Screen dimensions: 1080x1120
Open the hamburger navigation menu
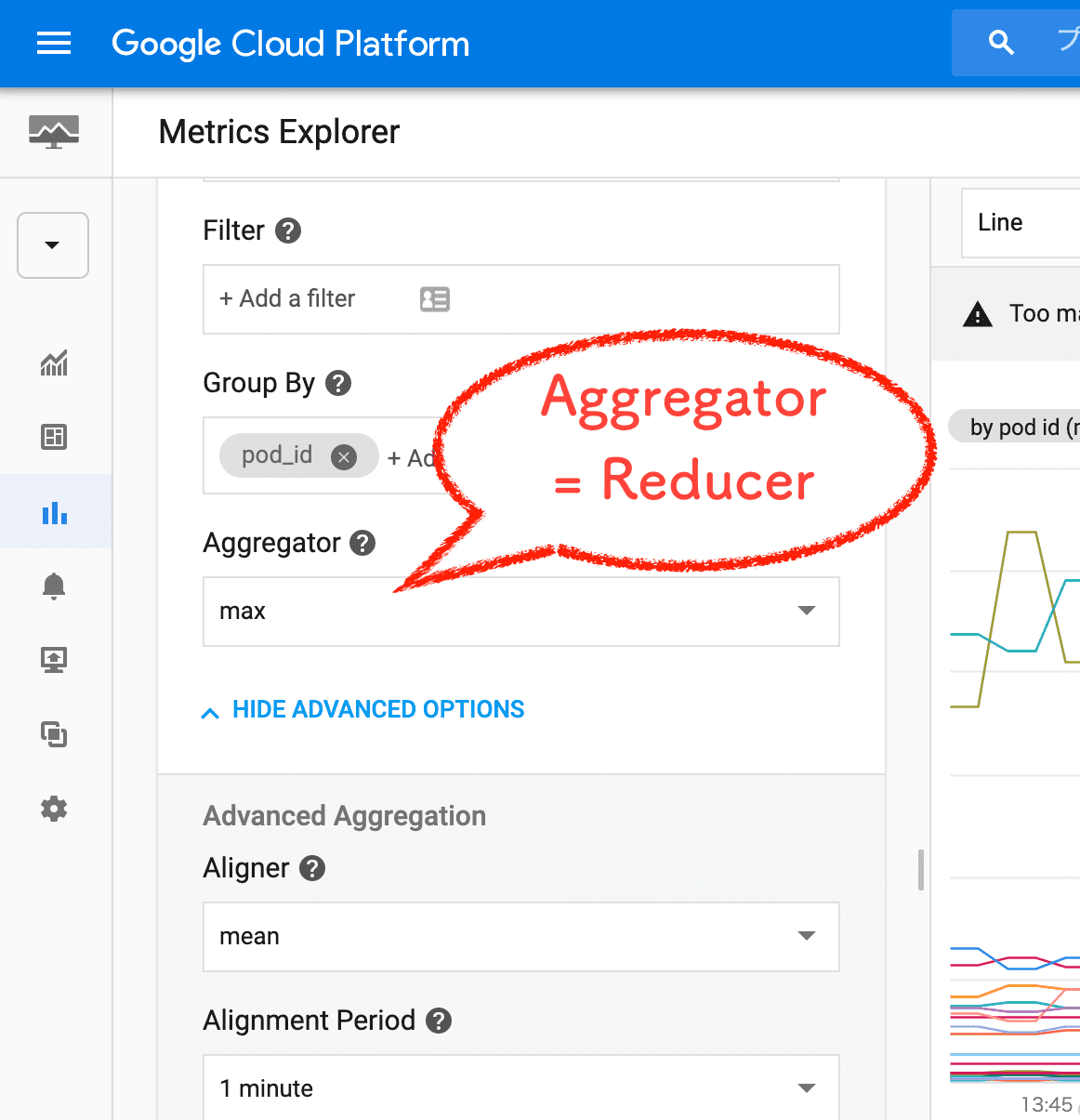(x=54, y=43)
